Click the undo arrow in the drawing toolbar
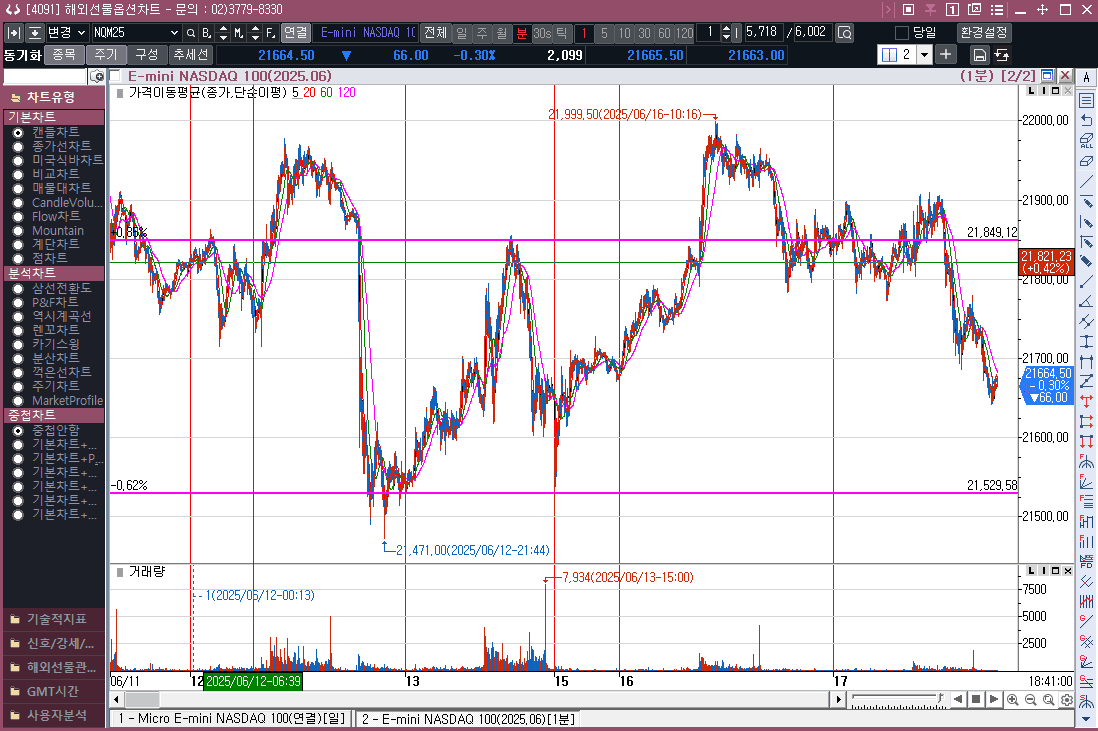 (1086, 120)
